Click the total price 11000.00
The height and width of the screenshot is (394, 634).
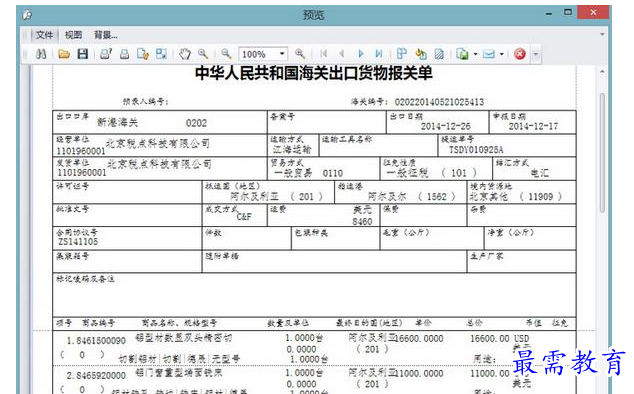coord(490,373)
